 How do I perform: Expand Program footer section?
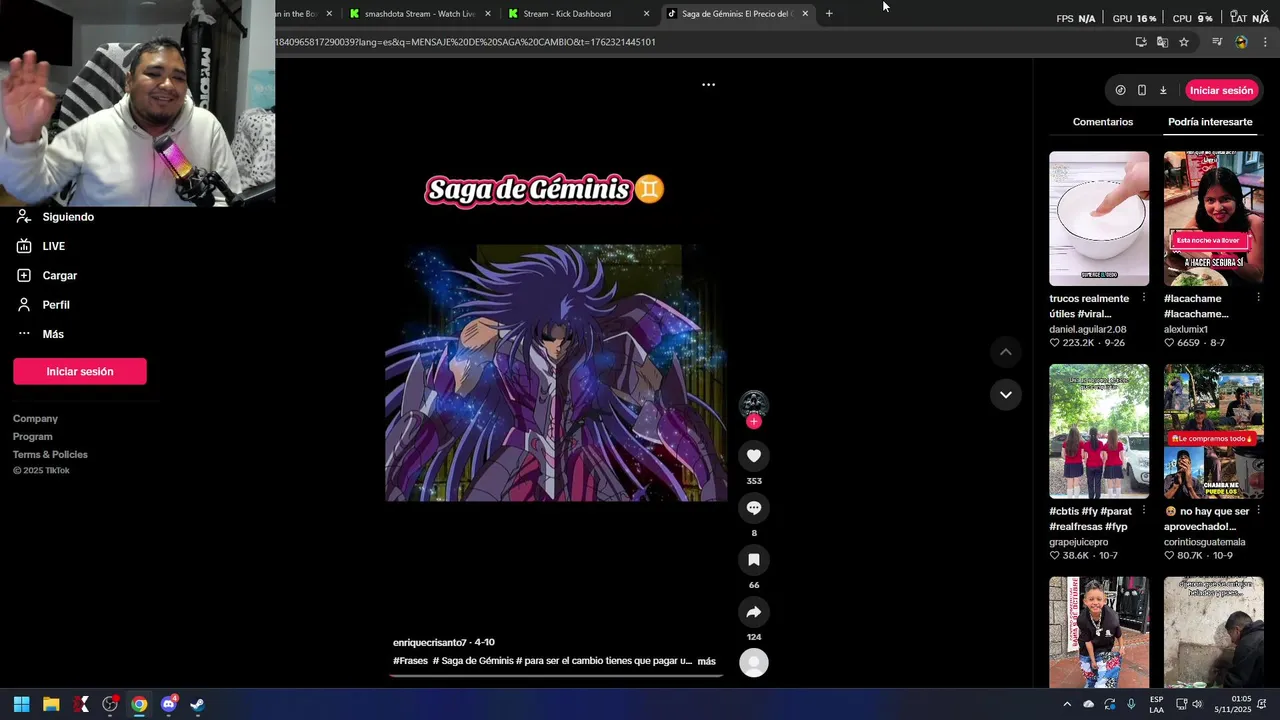33,437
